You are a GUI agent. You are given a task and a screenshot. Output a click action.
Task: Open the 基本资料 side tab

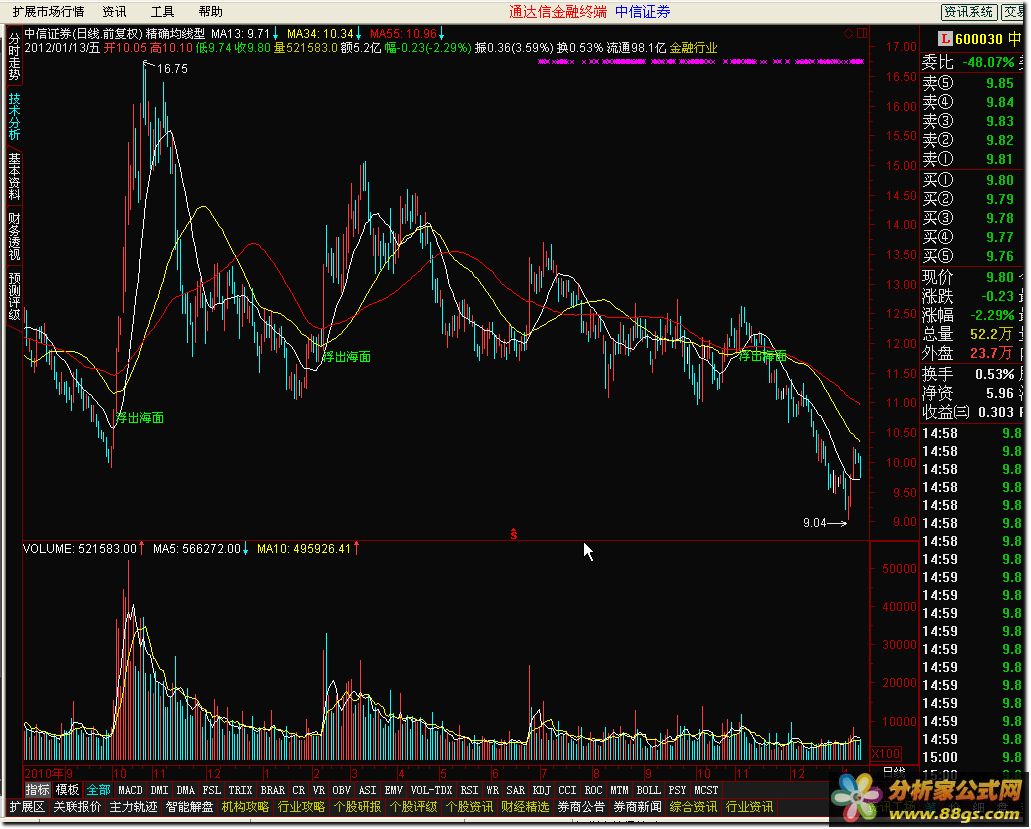[x=14, y=176]
